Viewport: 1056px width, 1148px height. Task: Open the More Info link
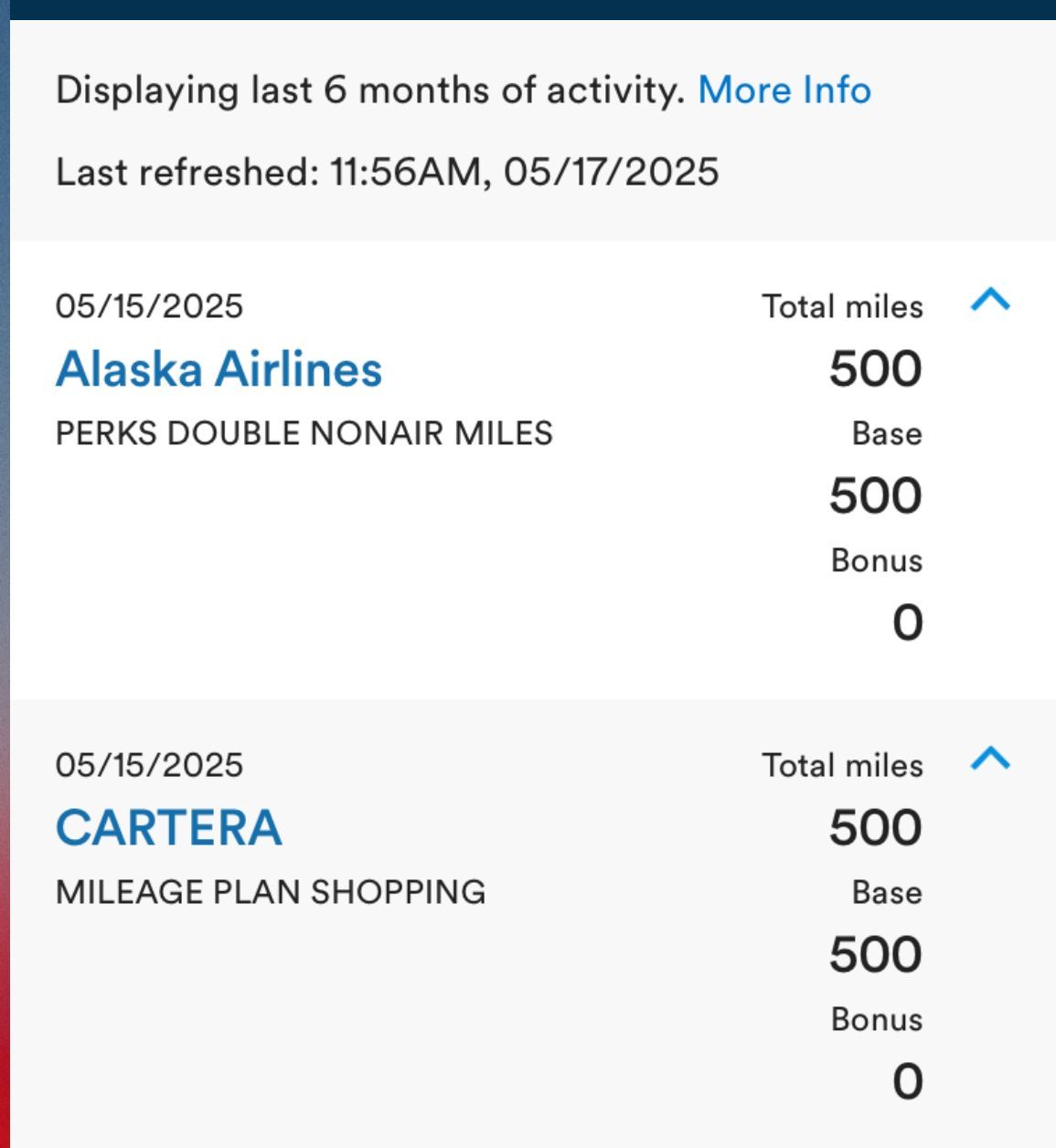point(784,90)
